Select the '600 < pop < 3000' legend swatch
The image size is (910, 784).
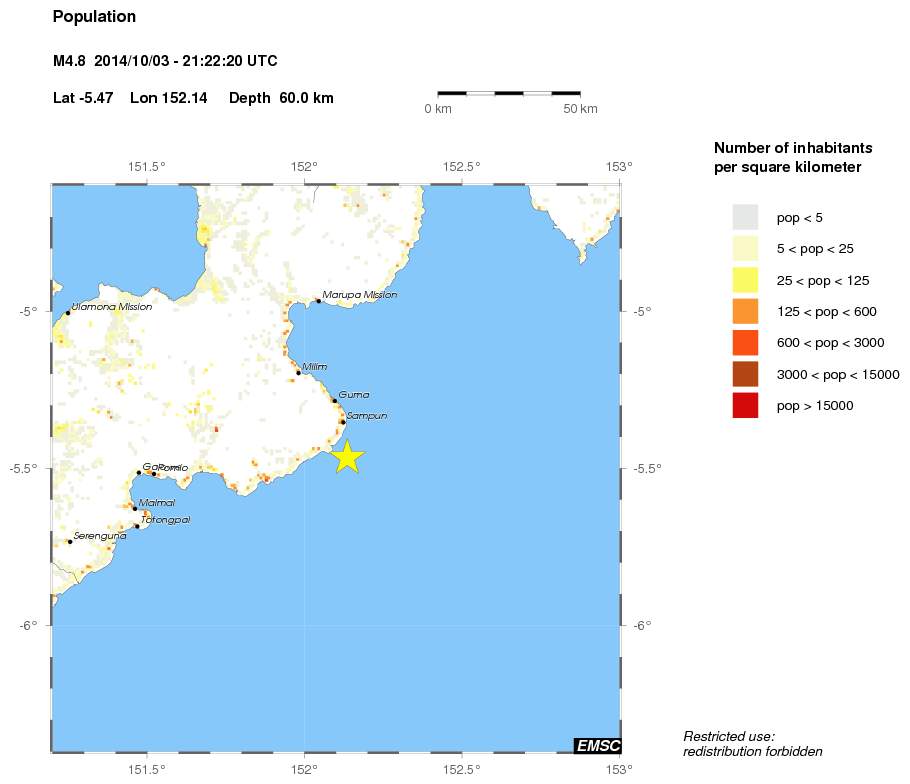(x=745, y=342)
